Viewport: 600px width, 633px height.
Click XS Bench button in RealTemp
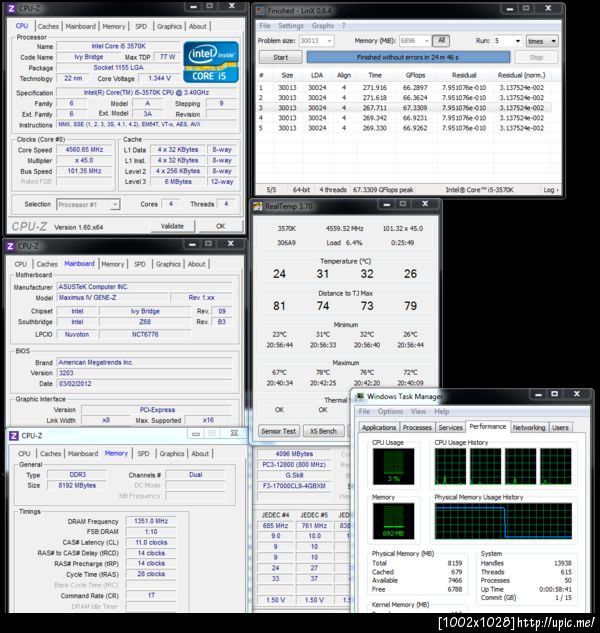(323, 431)
